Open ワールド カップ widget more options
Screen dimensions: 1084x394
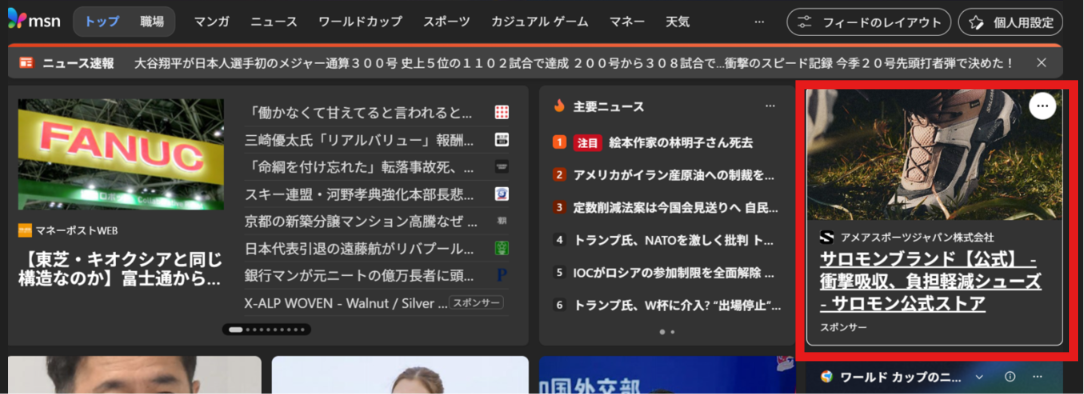pos(1037,377)
